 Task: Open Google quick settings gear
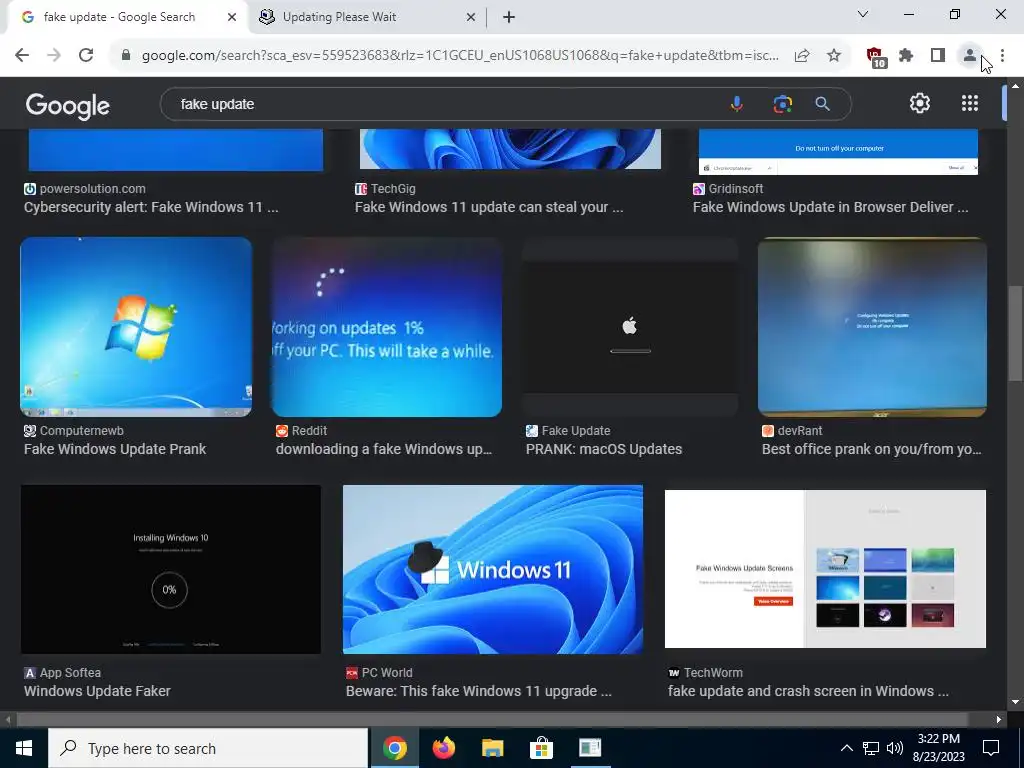coord(920,103)
